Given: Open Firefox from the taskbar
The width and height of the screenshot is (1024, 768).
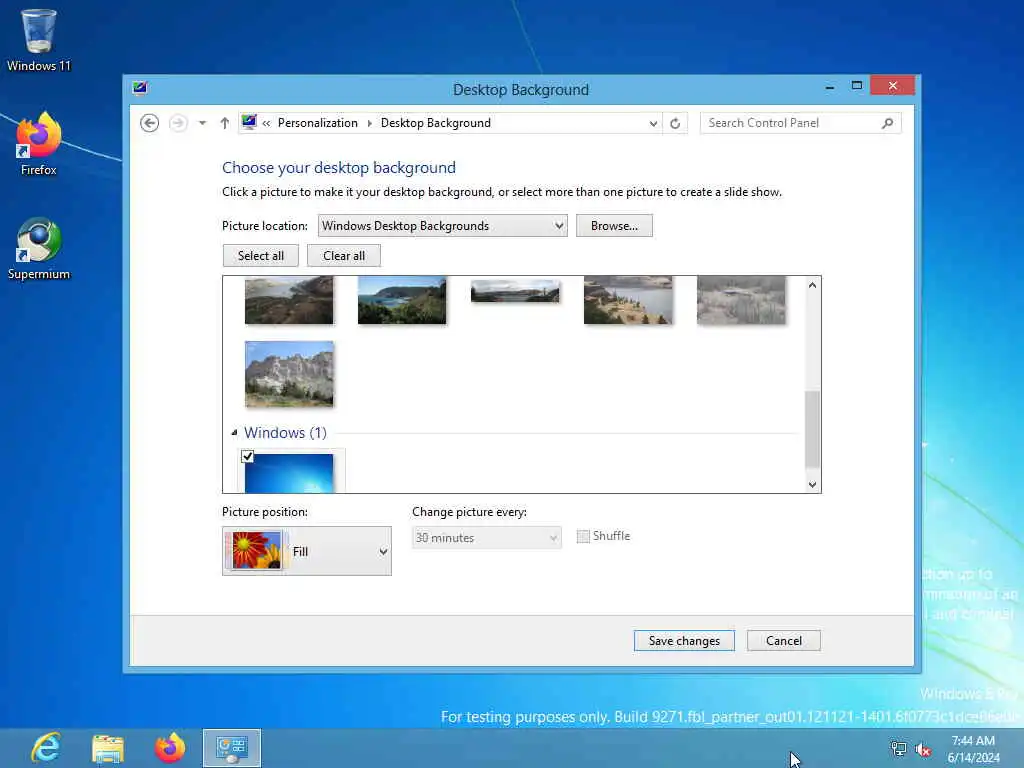Looking at the screenshot, I should click(170, 748).
